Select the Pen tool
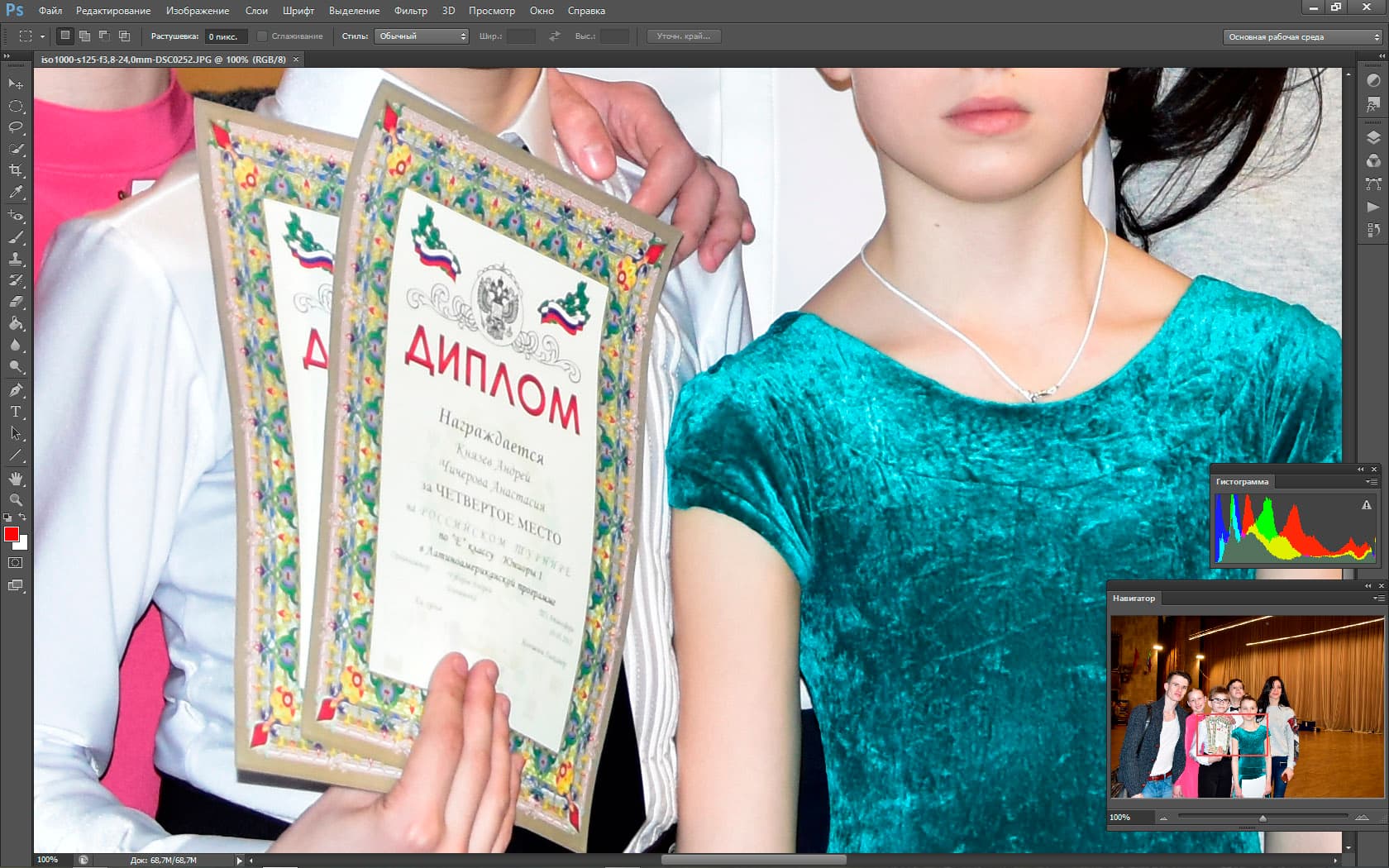The height and width of the screenshot is (868, 1389). pos(16,390)
